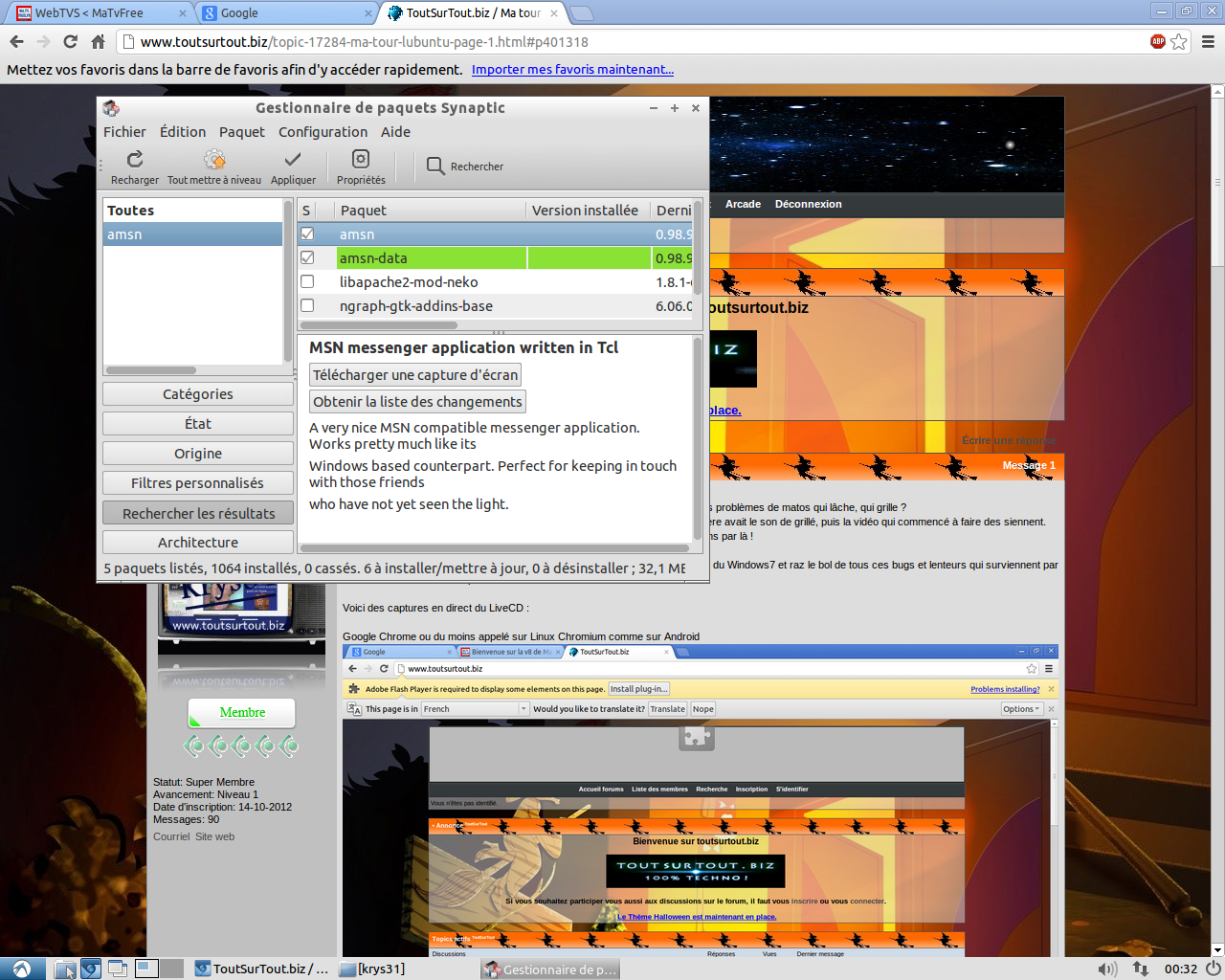Sort by the Paquet column header

(430, 210)
